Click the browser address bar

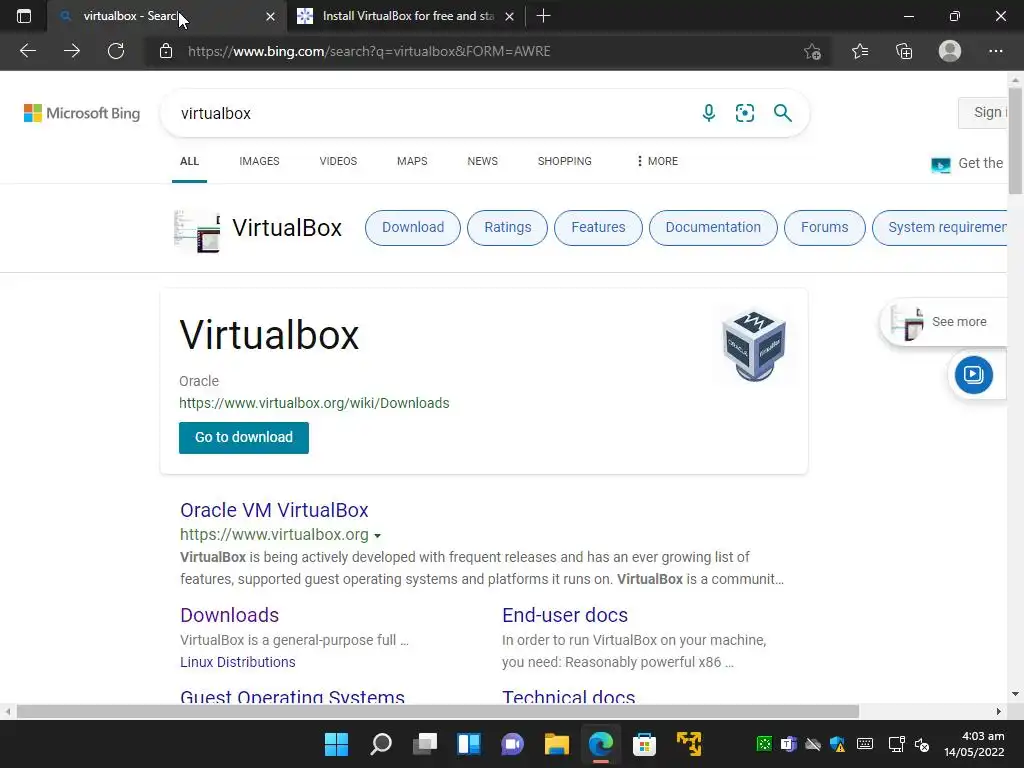tap(483, 51)
